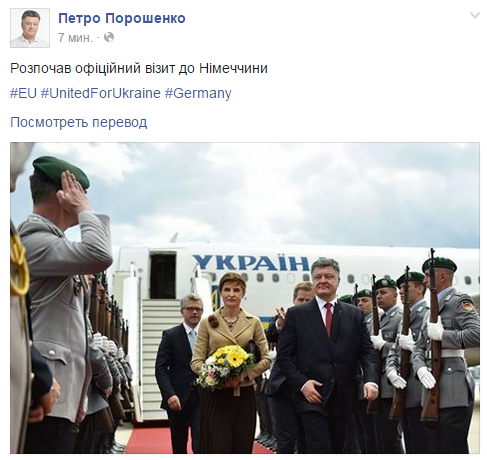Click the red necktie in the photo
The width and height of the screenshot is (487, 460).
tap(329, 320)
